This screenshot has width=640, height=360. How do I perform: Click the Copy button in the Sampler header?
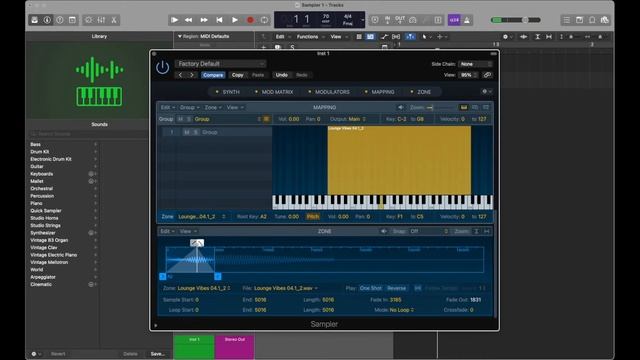[238, 75]
